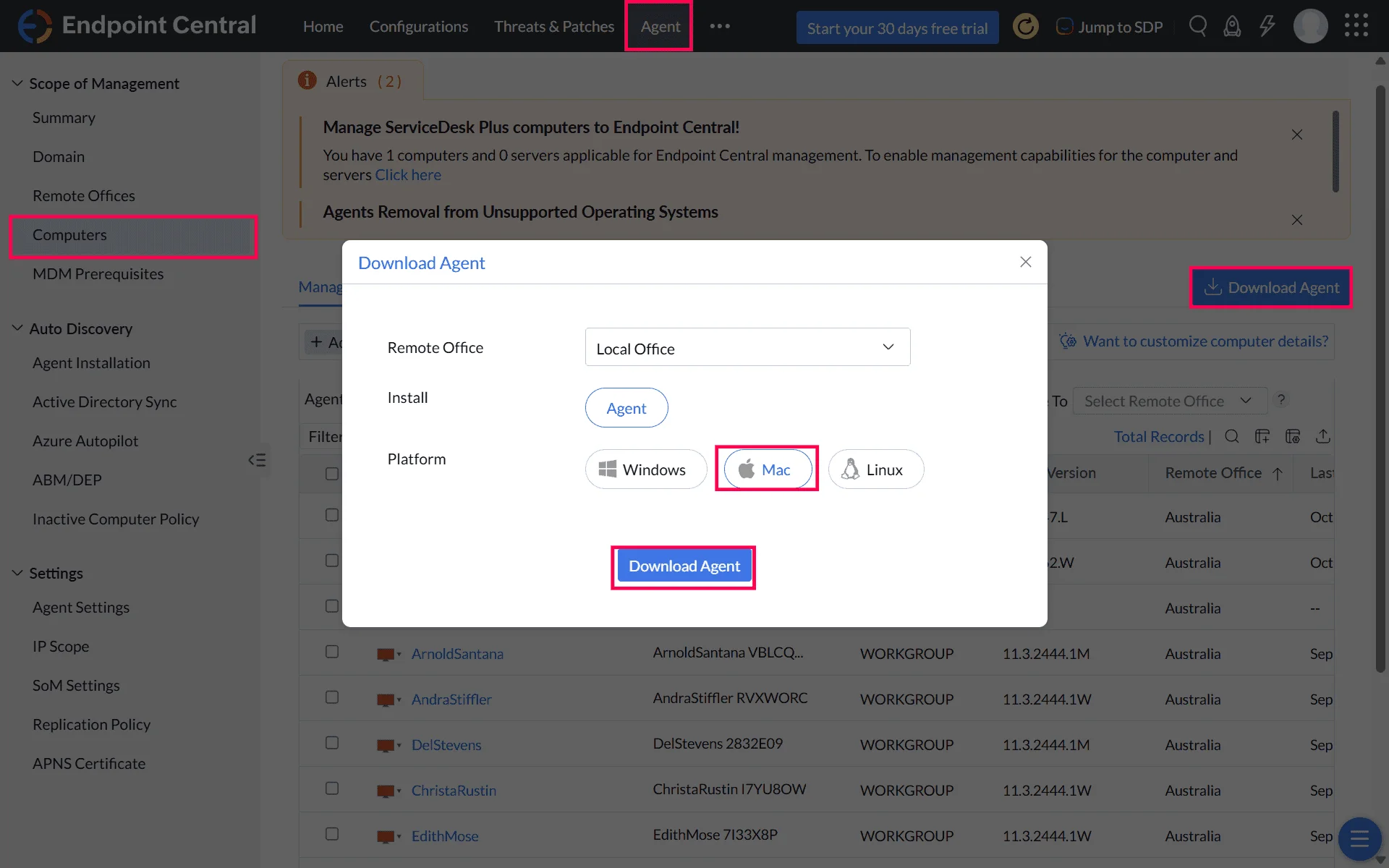Image resolution: width=1389 pixels, height=868 pixels.
Task: Click the ChristaRustin computer status icon
Action: pos(386,791)
